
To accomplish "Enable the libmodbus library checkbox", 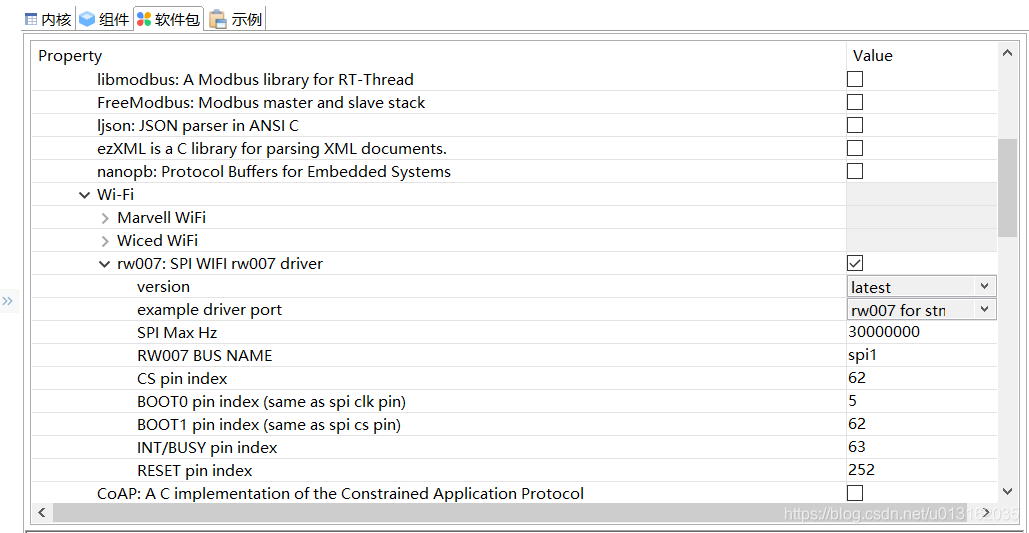I will [x=854, y=79].
